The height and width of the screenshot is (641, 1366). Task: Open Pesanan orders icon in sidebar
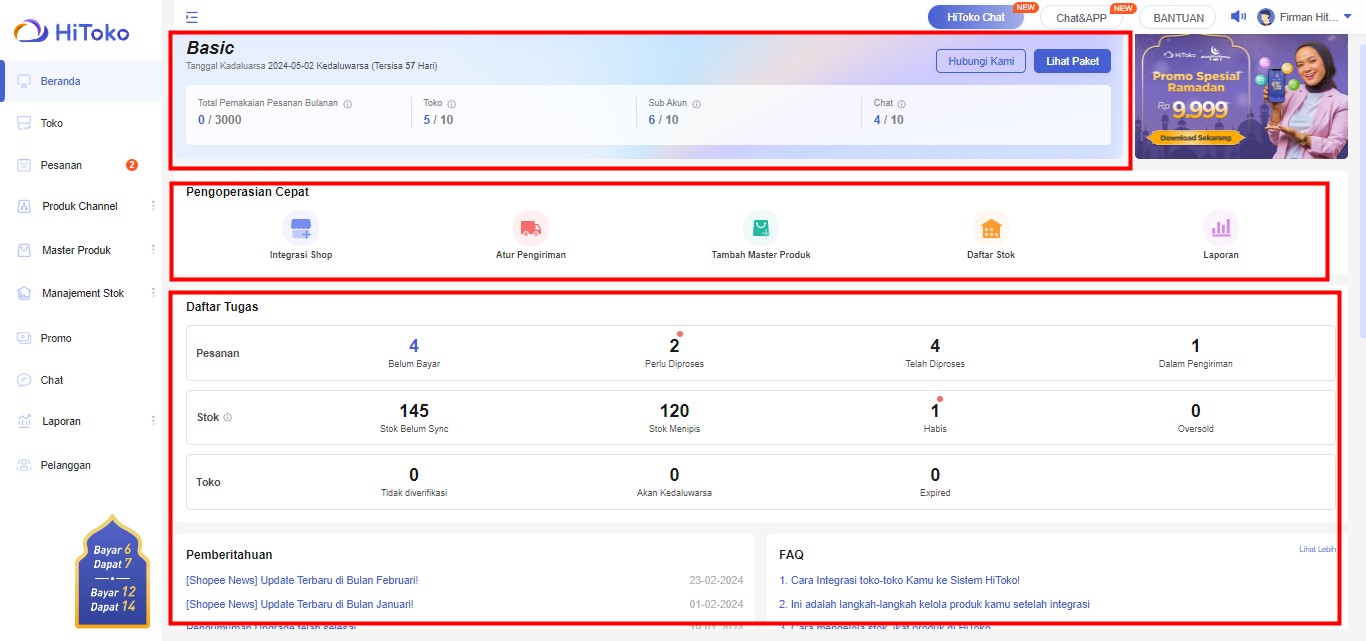tap(25, 165)
